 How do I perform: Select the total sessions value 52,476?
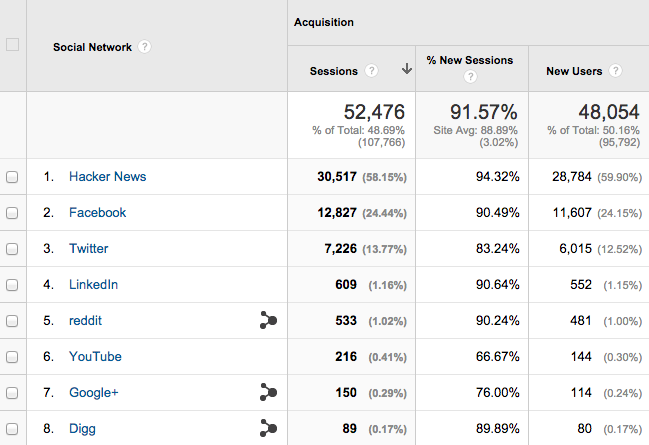coord(374,112)
